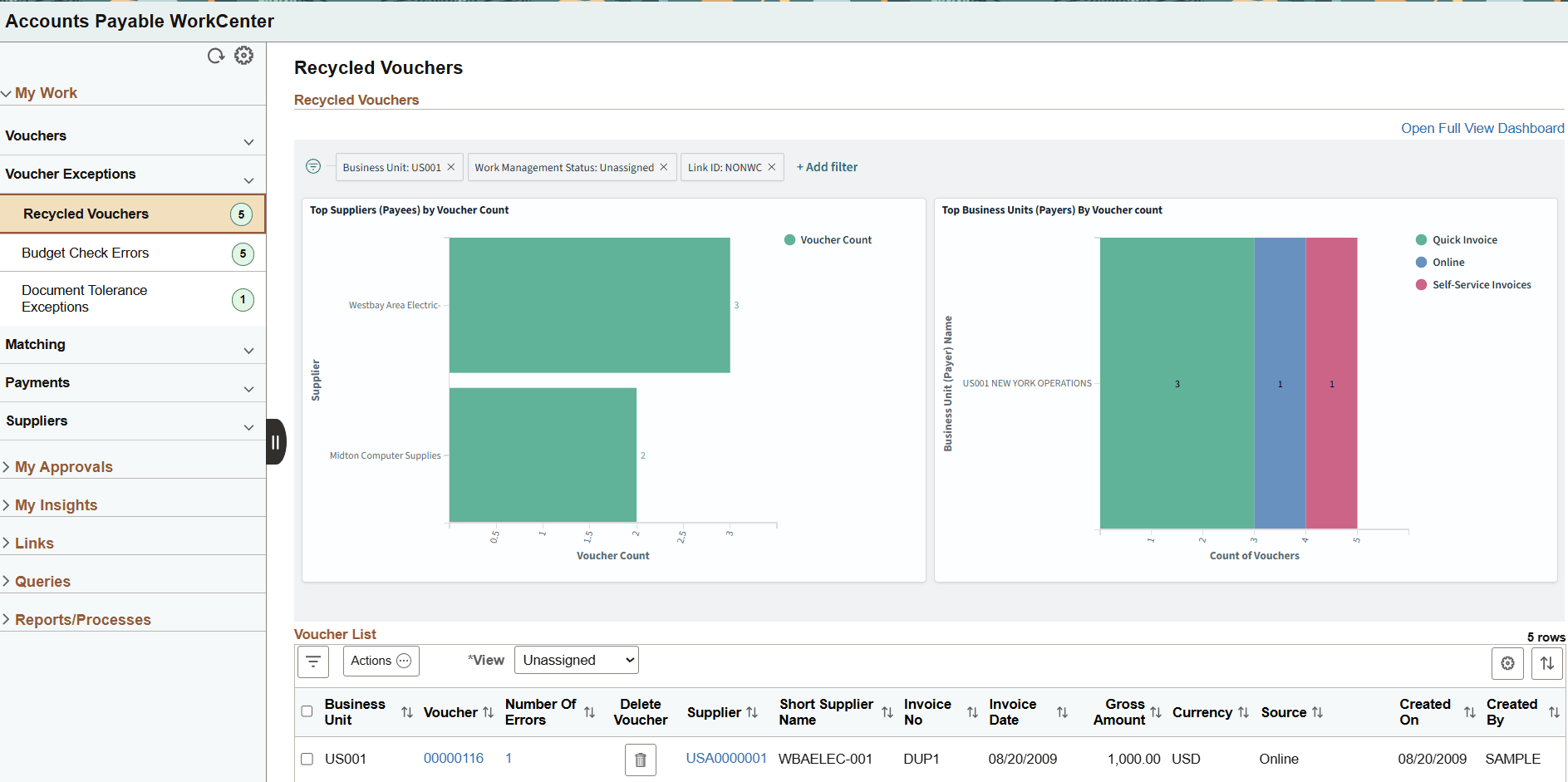Open the Actions menu button

[381, 661]
